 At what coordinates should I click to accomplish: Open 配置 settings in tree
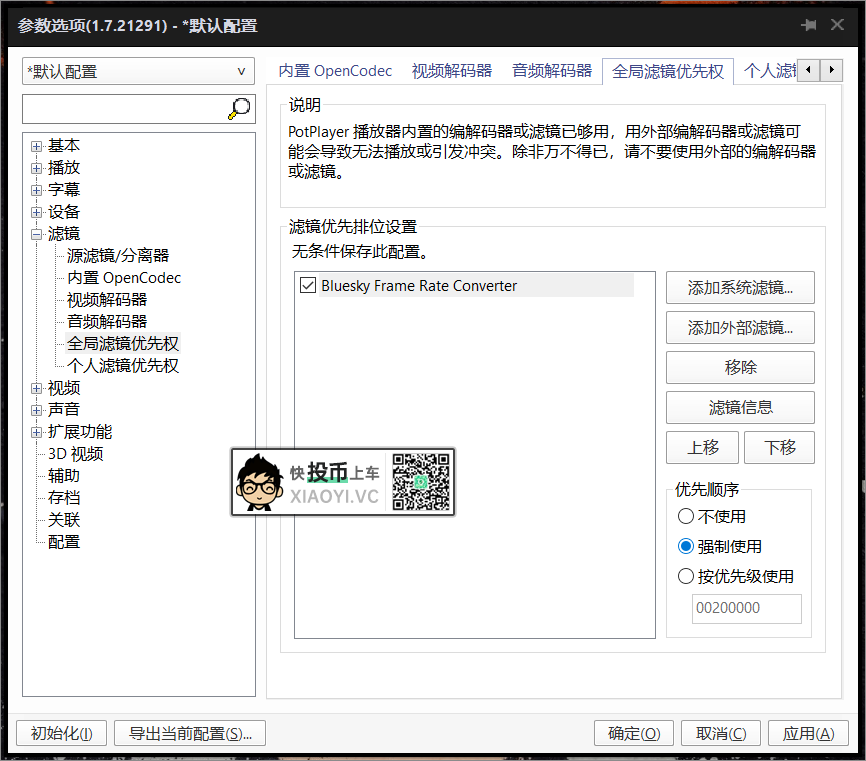coord(64,542)
